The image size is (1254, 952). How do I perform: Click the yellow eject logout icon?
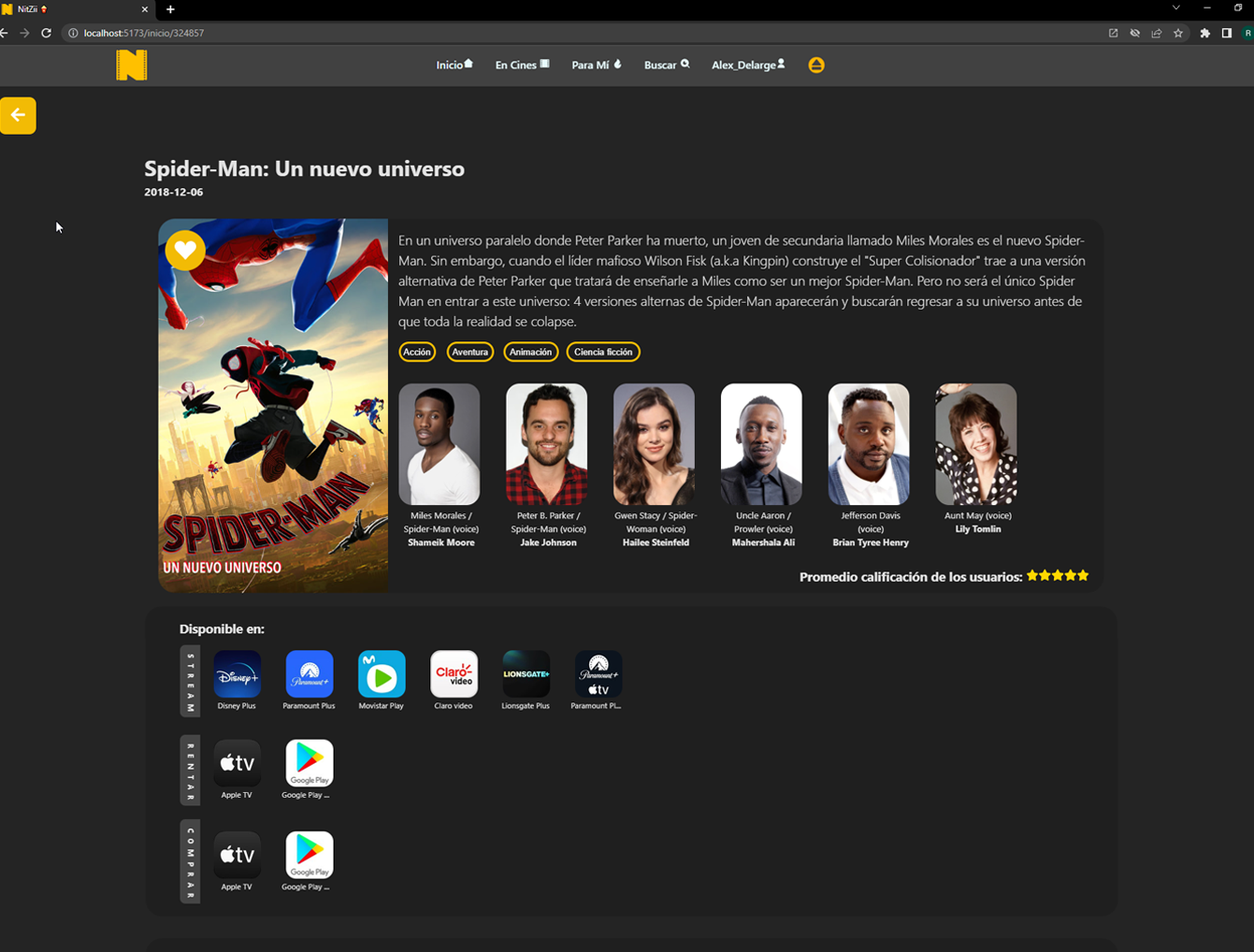point(816,65)
